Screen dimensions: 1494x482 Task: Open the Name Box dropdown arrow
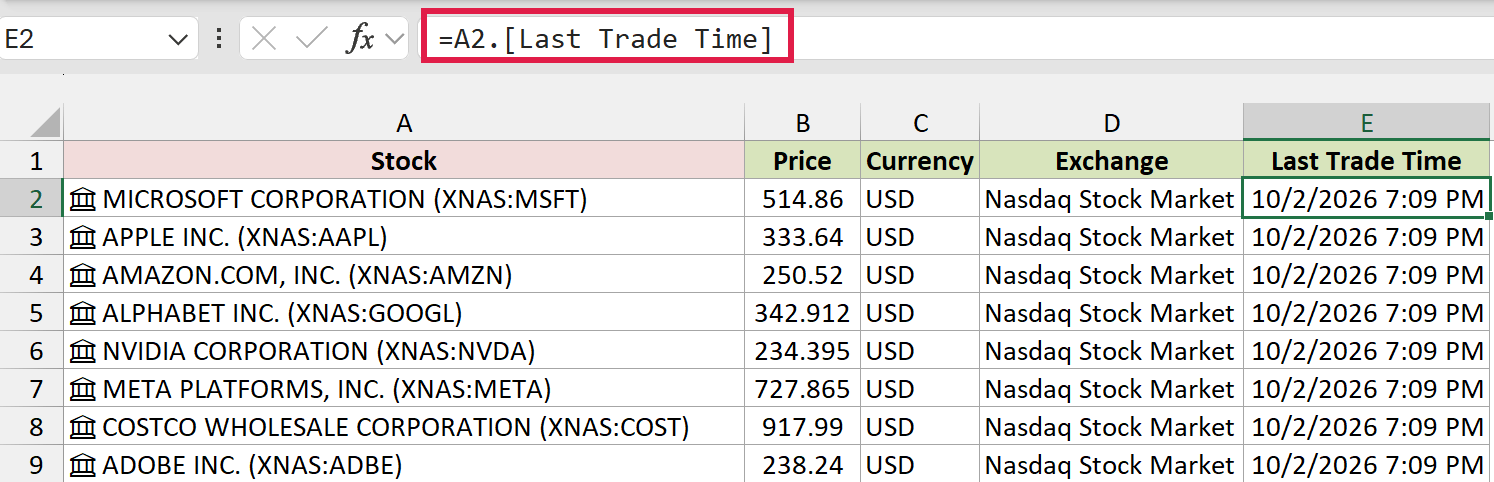pyautogui.click(x=178, y=40)
